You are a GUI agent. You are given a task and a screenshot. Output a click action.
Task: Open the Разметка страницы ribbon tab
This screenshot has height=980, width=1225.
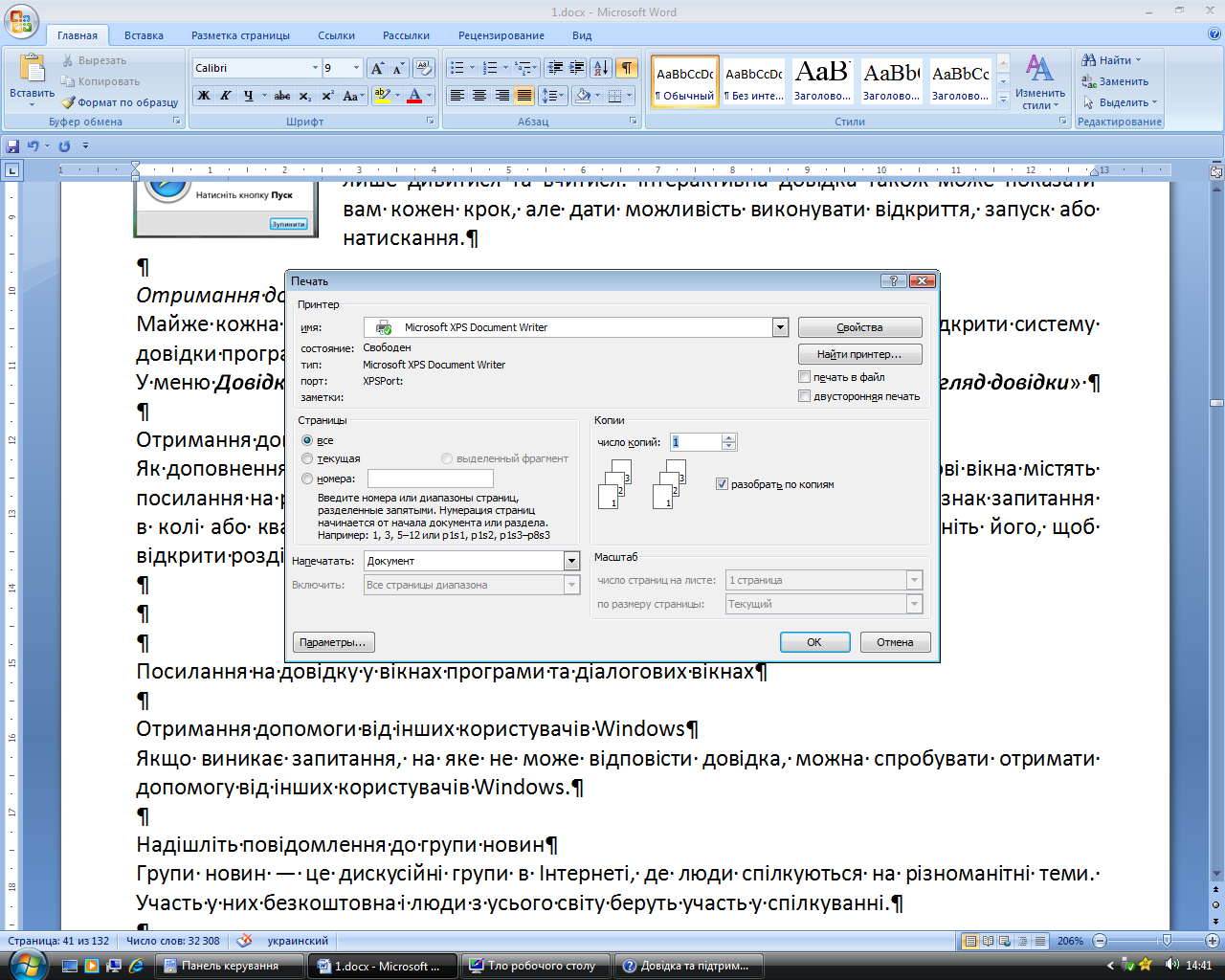(x=240, y=35)
